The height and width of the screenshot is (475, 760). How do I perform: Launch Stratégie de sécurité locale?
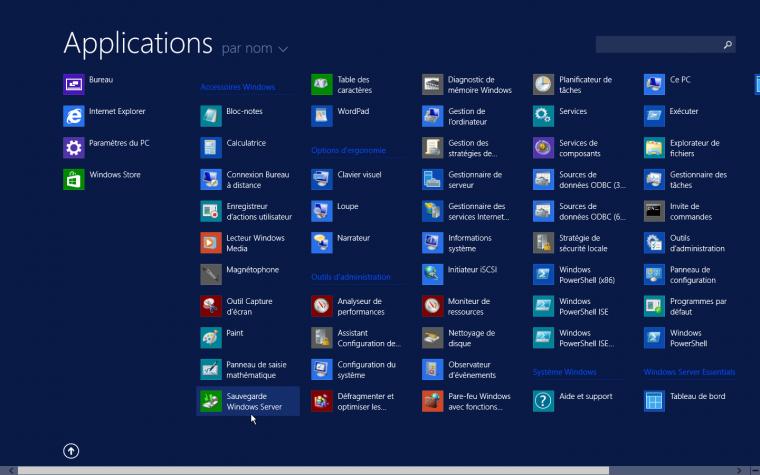point(543,243)
